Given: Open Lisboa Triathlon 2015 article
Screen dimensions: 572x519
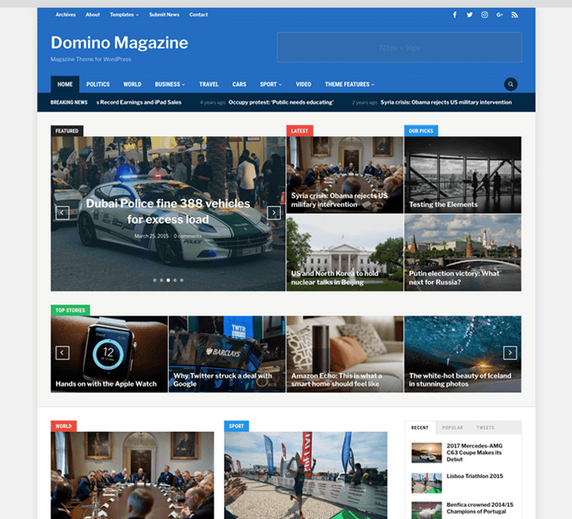Looking at the screenshot, I should (475, 476).
